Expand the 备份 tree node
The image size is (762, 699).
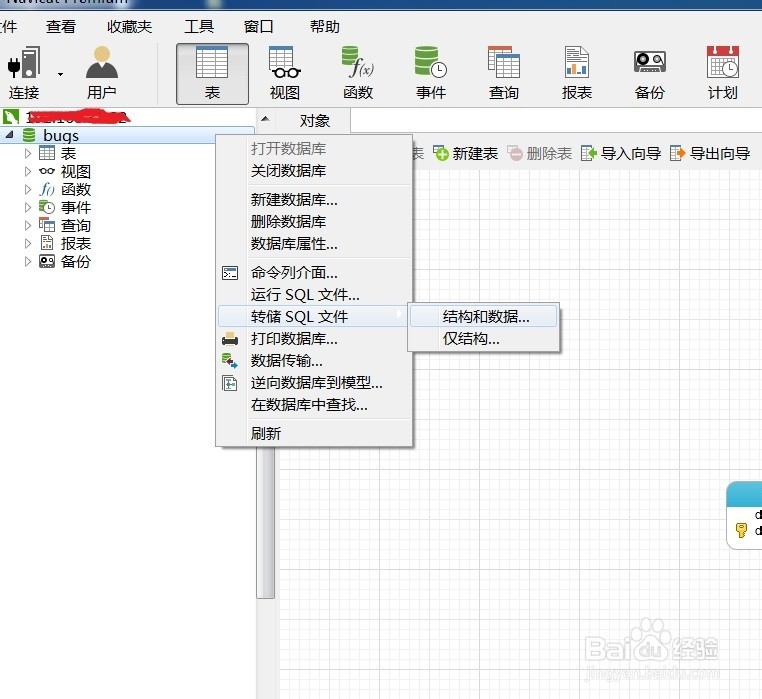pyautogui.click(x=28, y=262)
